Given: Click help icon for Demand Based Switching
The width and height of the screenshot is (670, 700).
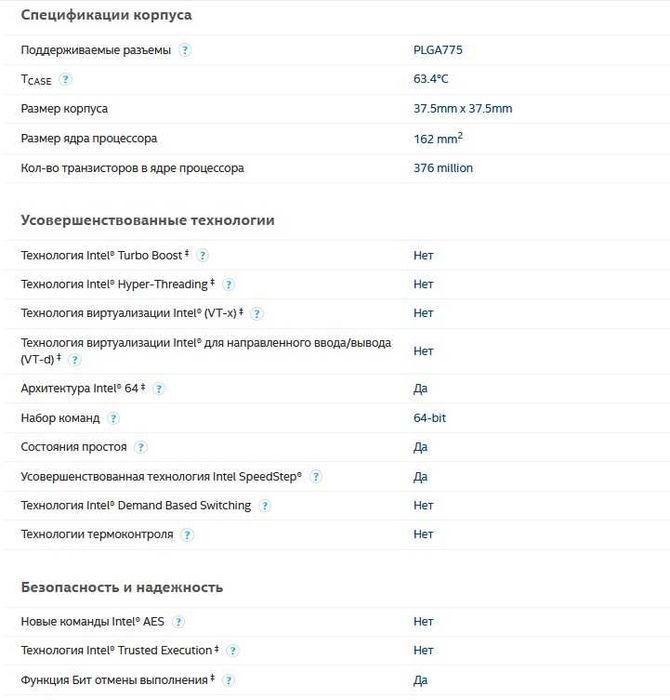Looking at the screenshot, I should [x=265, y=506].
